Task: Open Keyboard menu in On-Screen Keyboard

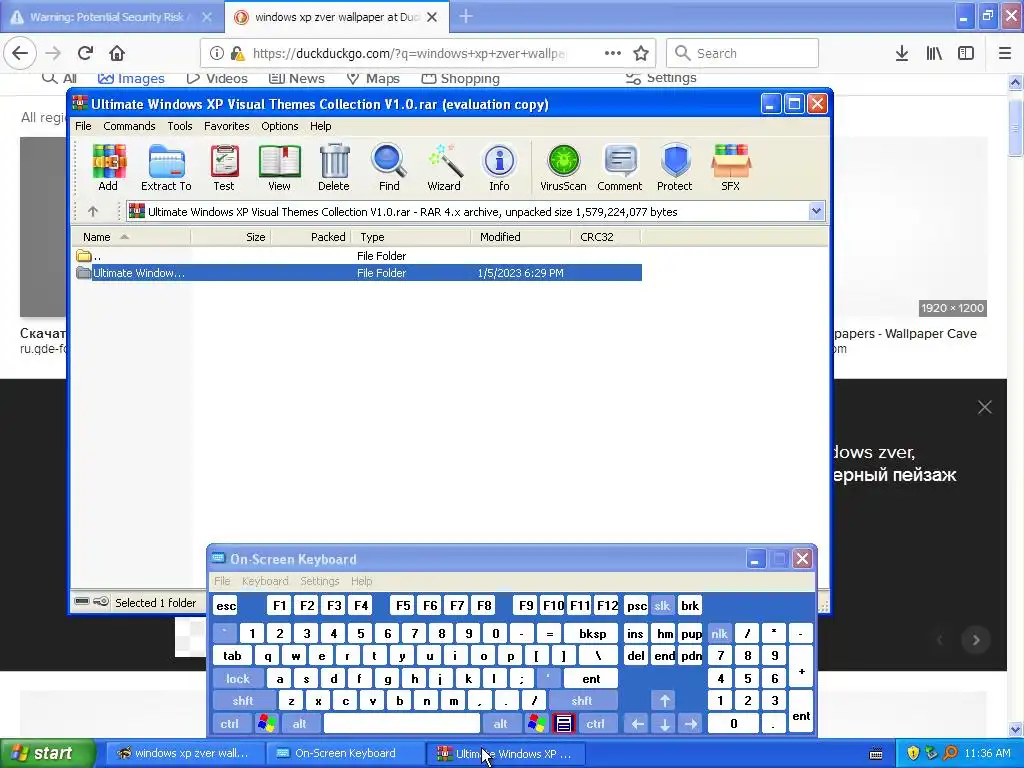Action: (265, 581)
